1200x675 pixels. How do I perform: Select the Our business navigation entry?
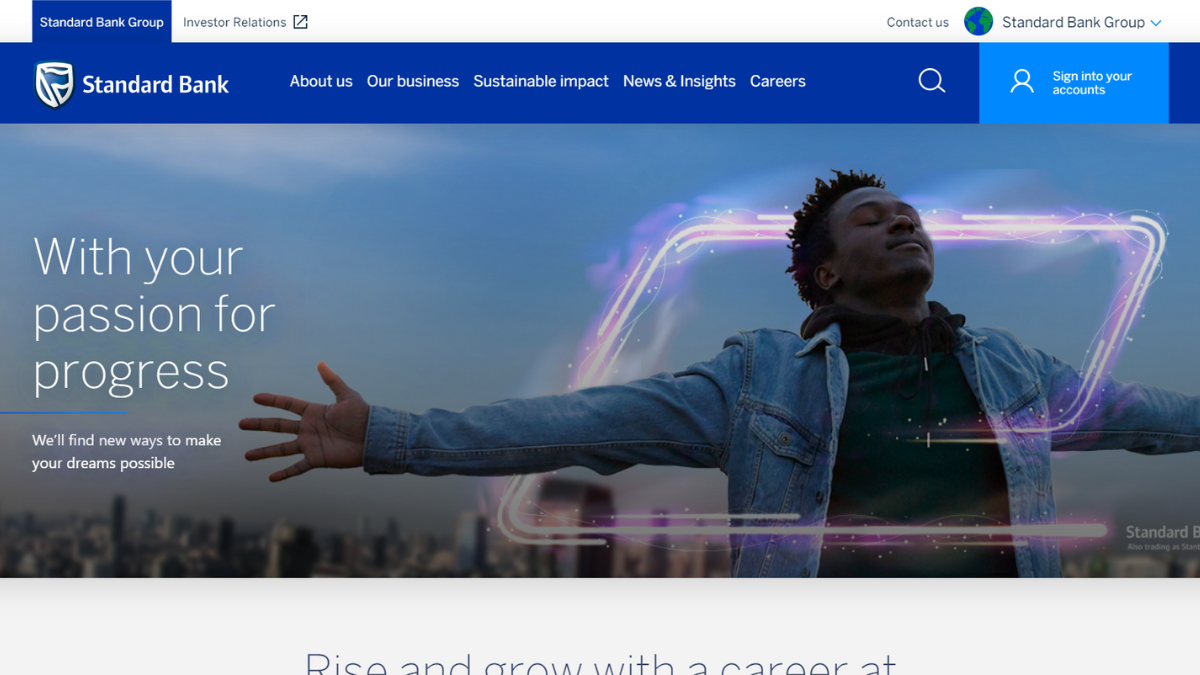412,81
